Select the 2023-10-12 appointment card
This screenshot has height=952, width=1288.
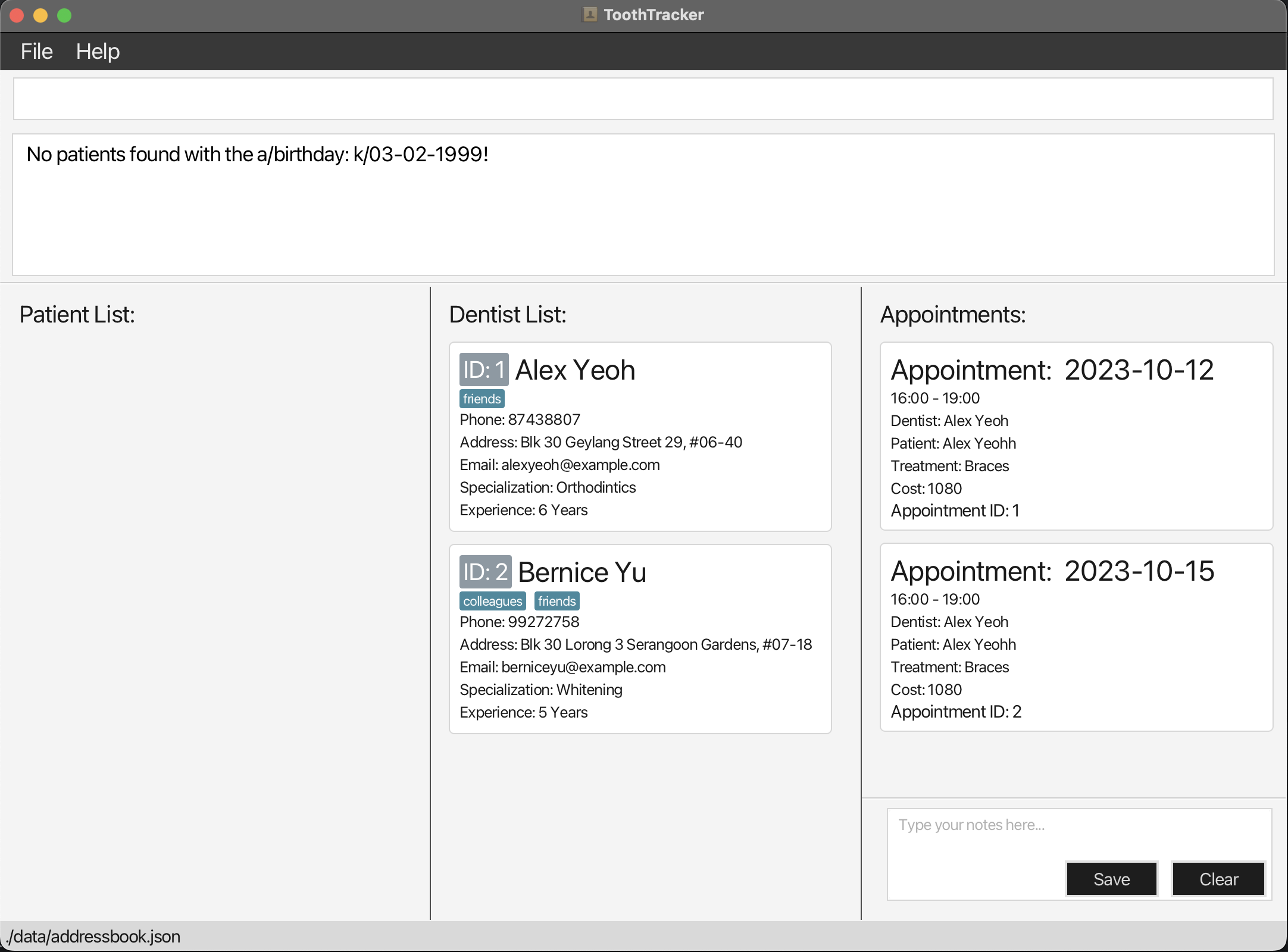1076,436
